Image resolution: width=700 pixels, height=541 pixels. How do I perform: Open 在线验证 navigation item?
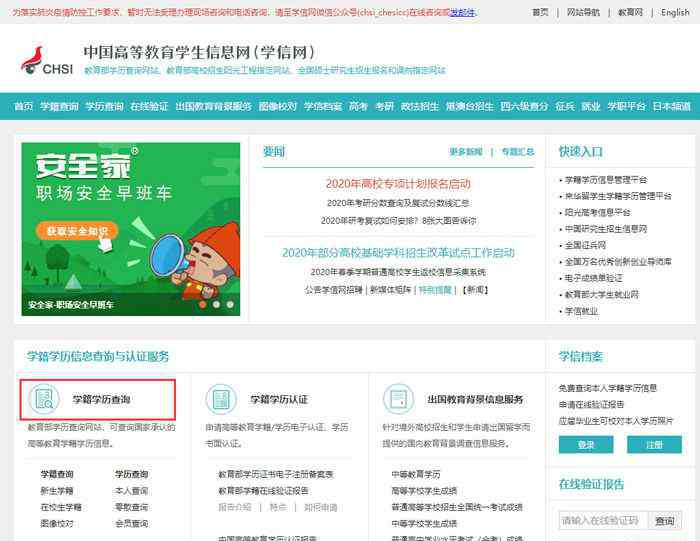coord(149,106)
